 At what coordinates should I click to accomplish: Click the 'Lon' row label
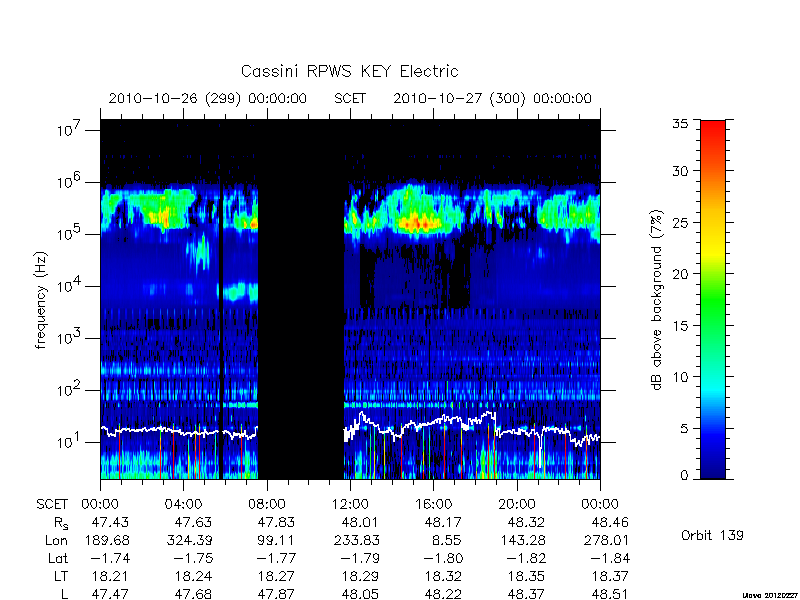[56, 540]
